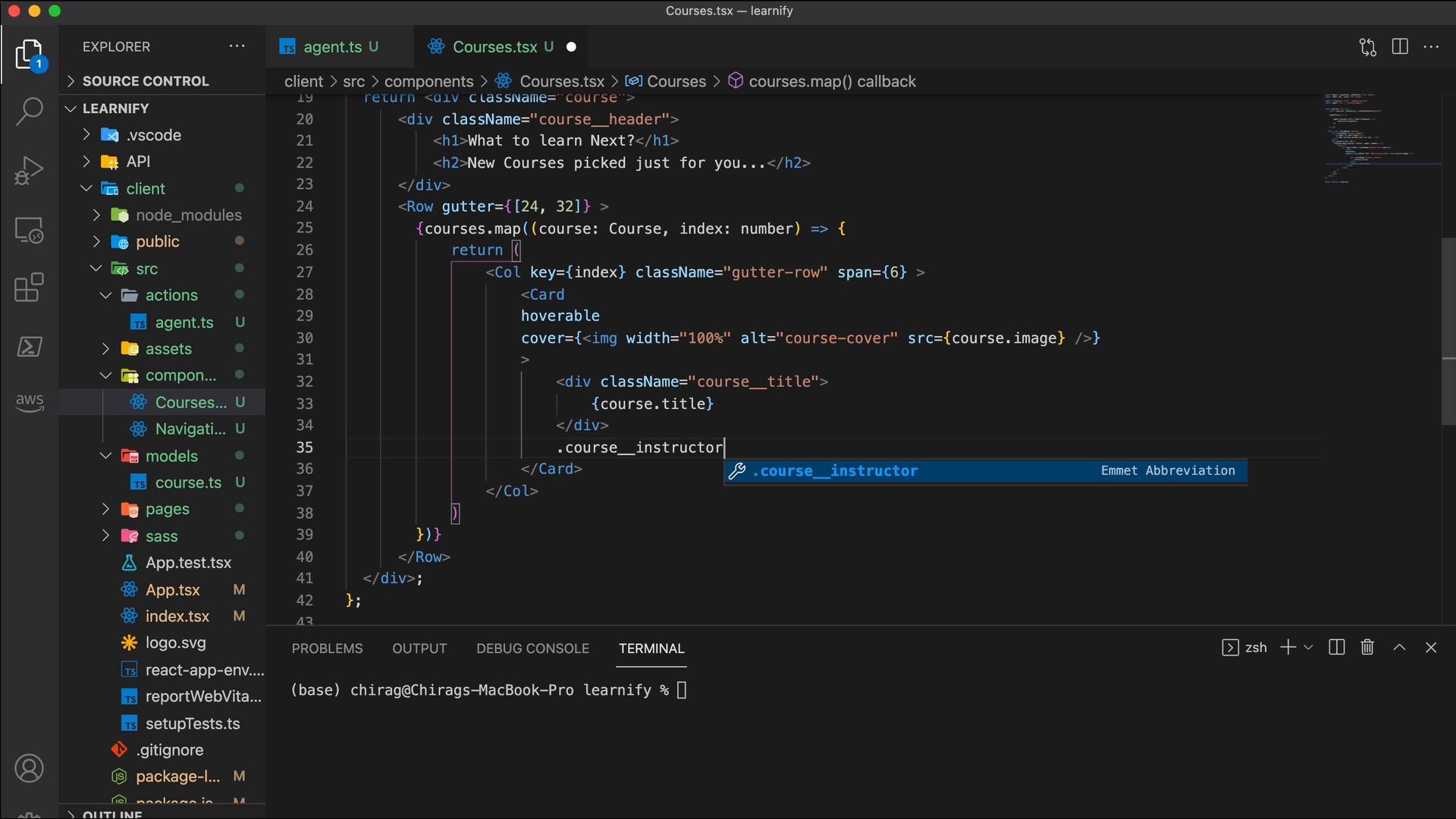
Task: Collapse the actions folder
Action: click(162, 296)
